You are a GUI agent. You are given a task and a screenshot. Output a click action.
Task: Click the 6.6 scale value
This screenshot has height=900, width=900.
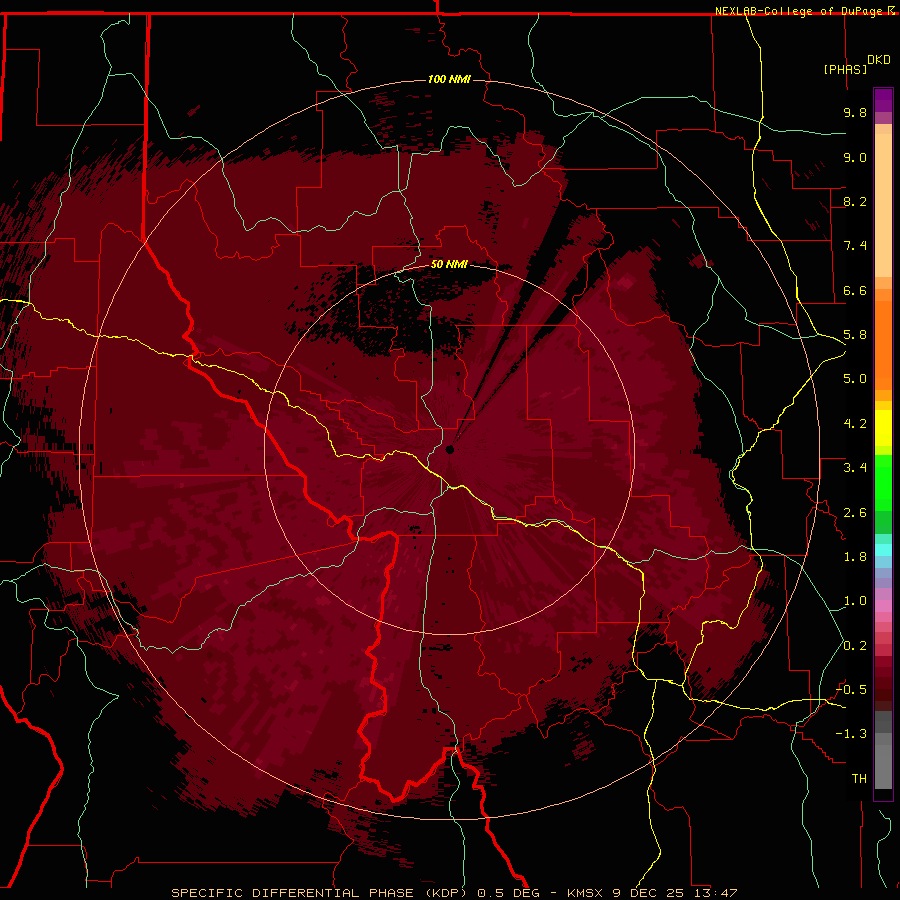855,290
